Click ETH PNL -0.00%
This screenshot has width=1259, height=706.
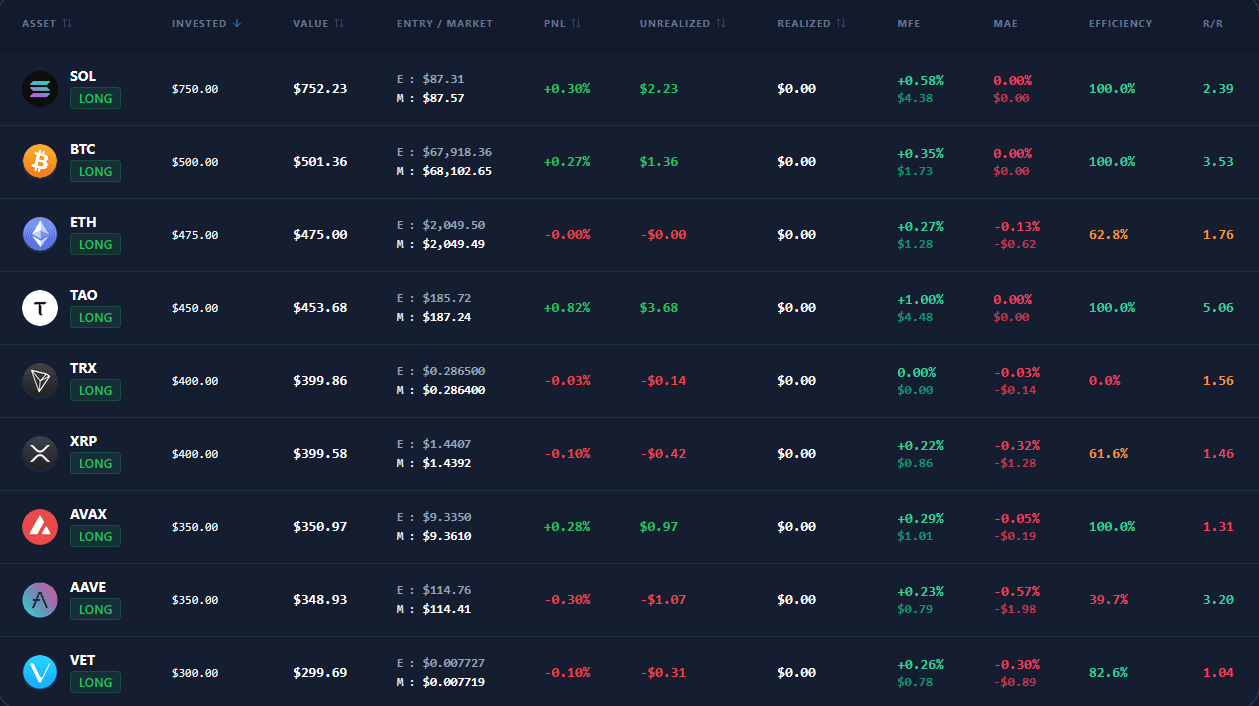(567, 235)
